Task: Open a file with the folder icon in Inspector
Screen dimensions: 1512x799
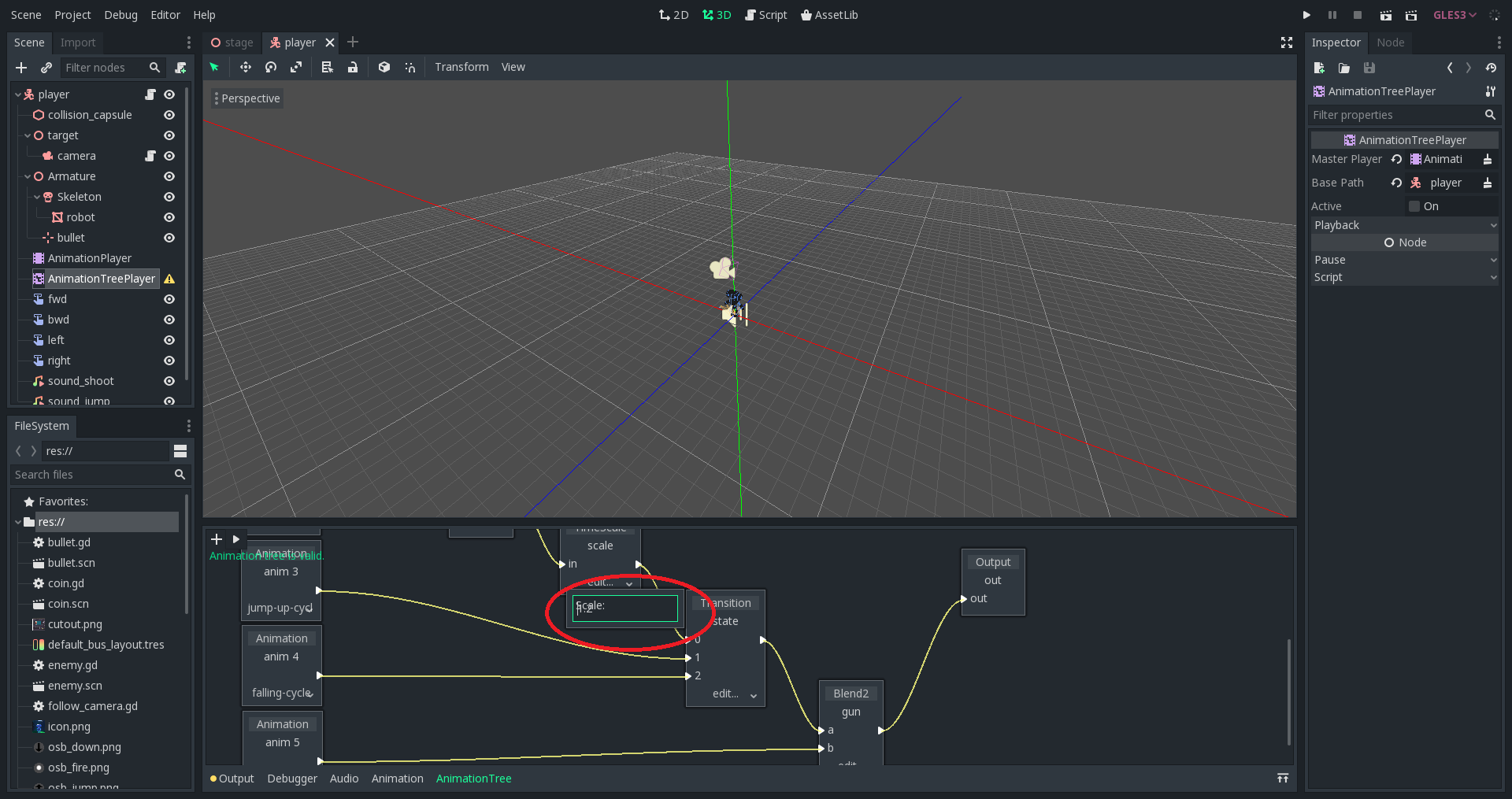Action: [x=1344, y=68]
